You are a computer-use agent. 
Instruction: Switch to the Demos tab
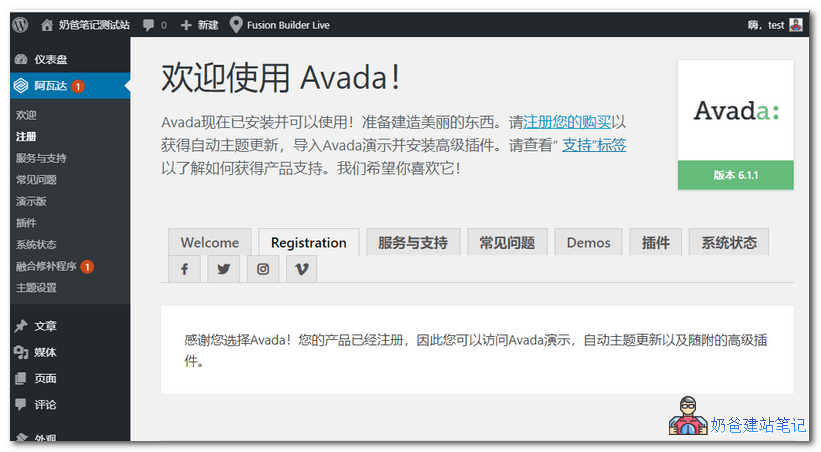pyautogui.click(x=589, y=242)
